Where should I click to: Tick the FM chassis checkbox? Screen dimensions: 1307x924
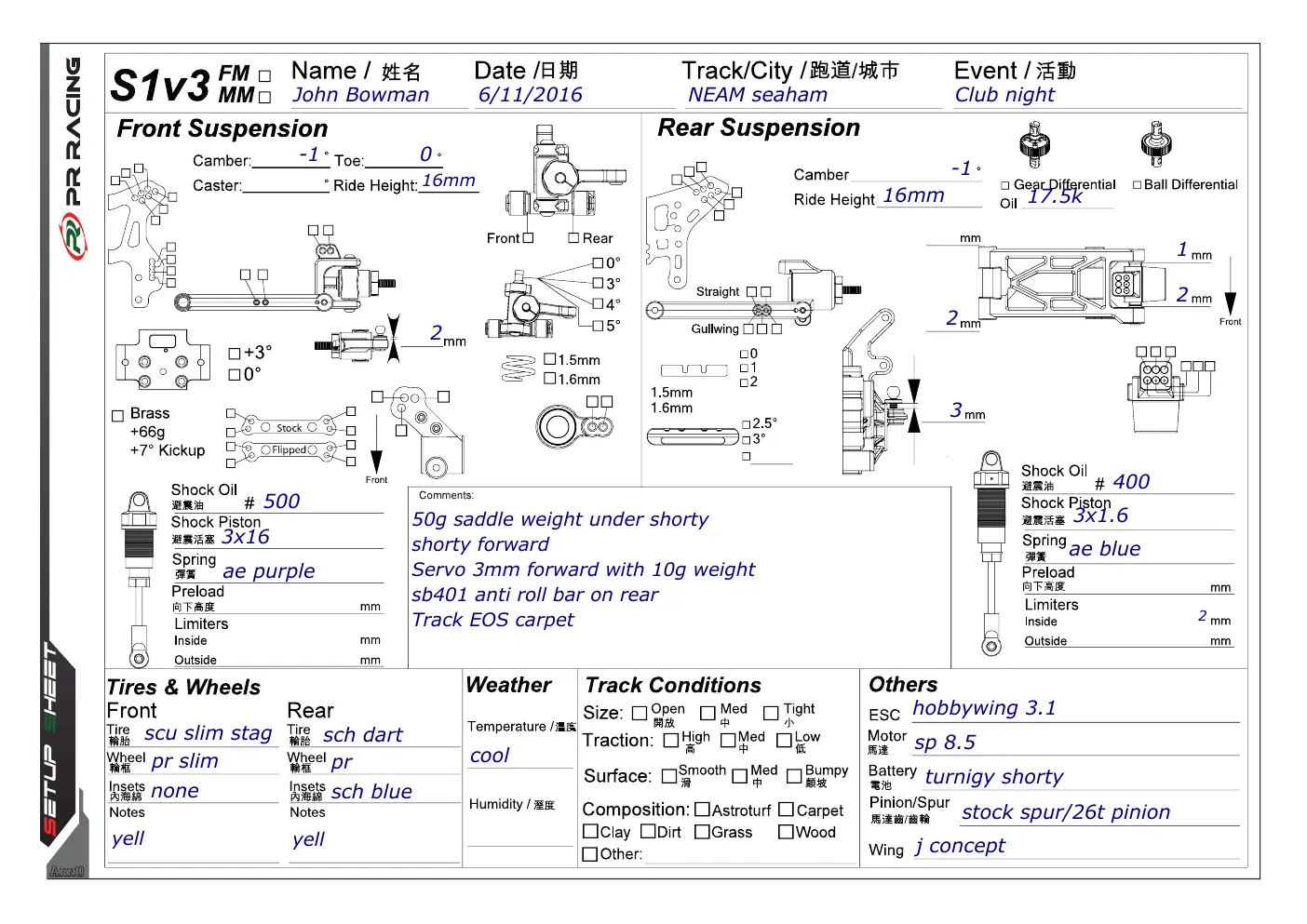click(265, 76)
